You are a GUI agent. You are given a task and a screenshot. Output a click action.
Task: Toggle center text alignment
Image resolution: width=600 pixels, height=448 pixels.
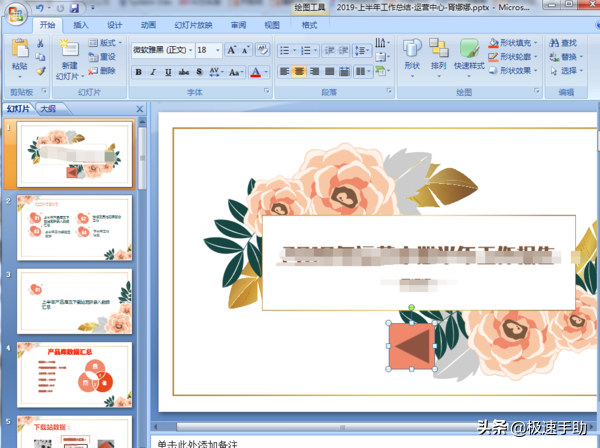pyautogui.click(x=299, y=71)
